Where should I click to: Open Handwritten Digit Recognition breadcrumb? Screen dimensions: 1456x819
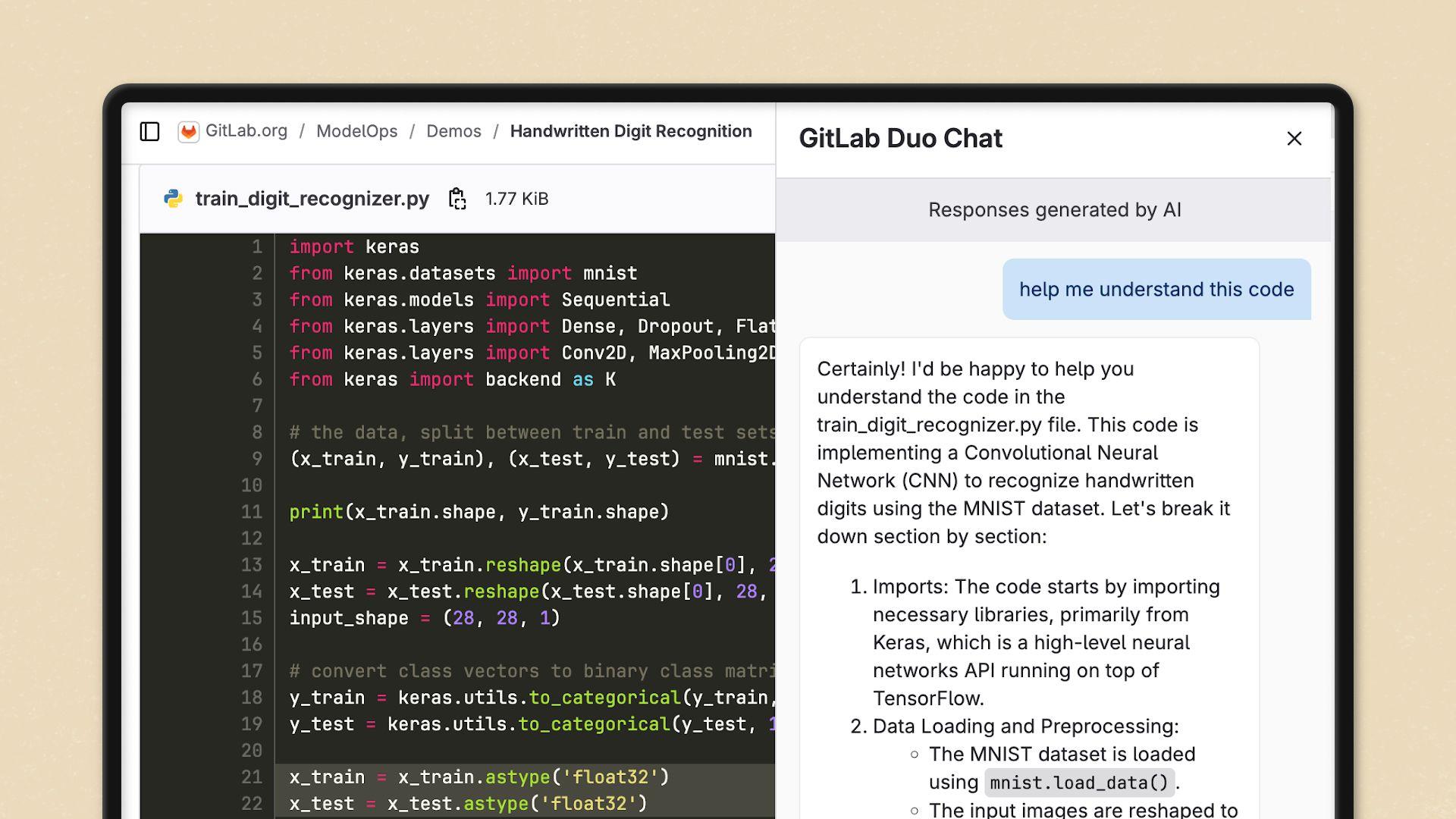click(x=631, y=131)
